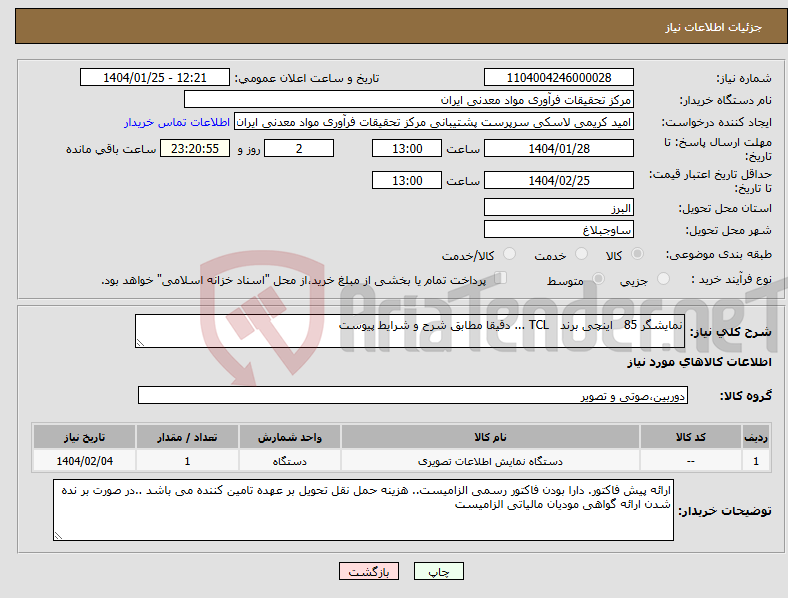Click the نام کالا column header
788x598 pixels.
point(490,437)
